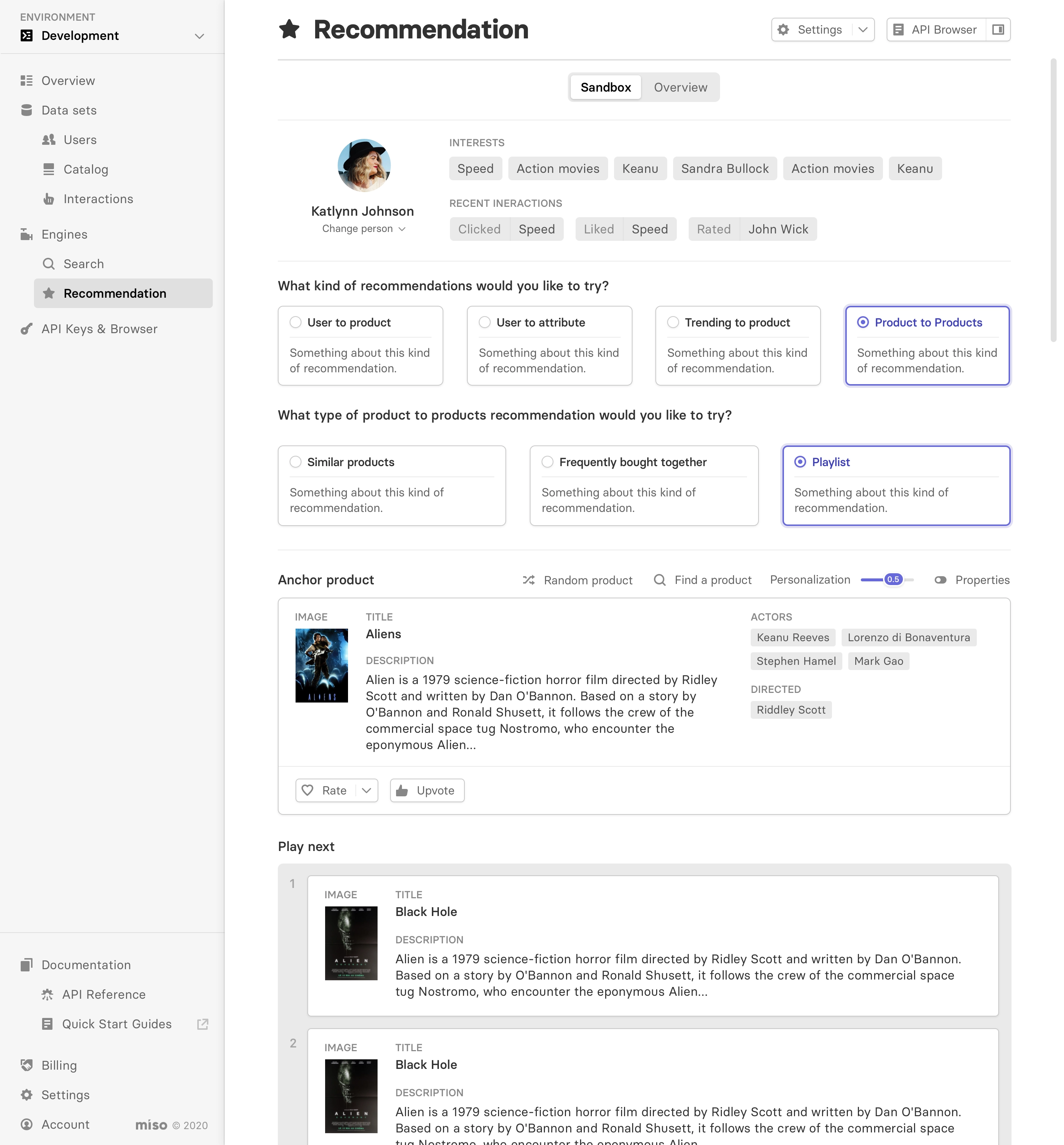
Task: Switch to the Sandbox tab
Action: (606, 87)
